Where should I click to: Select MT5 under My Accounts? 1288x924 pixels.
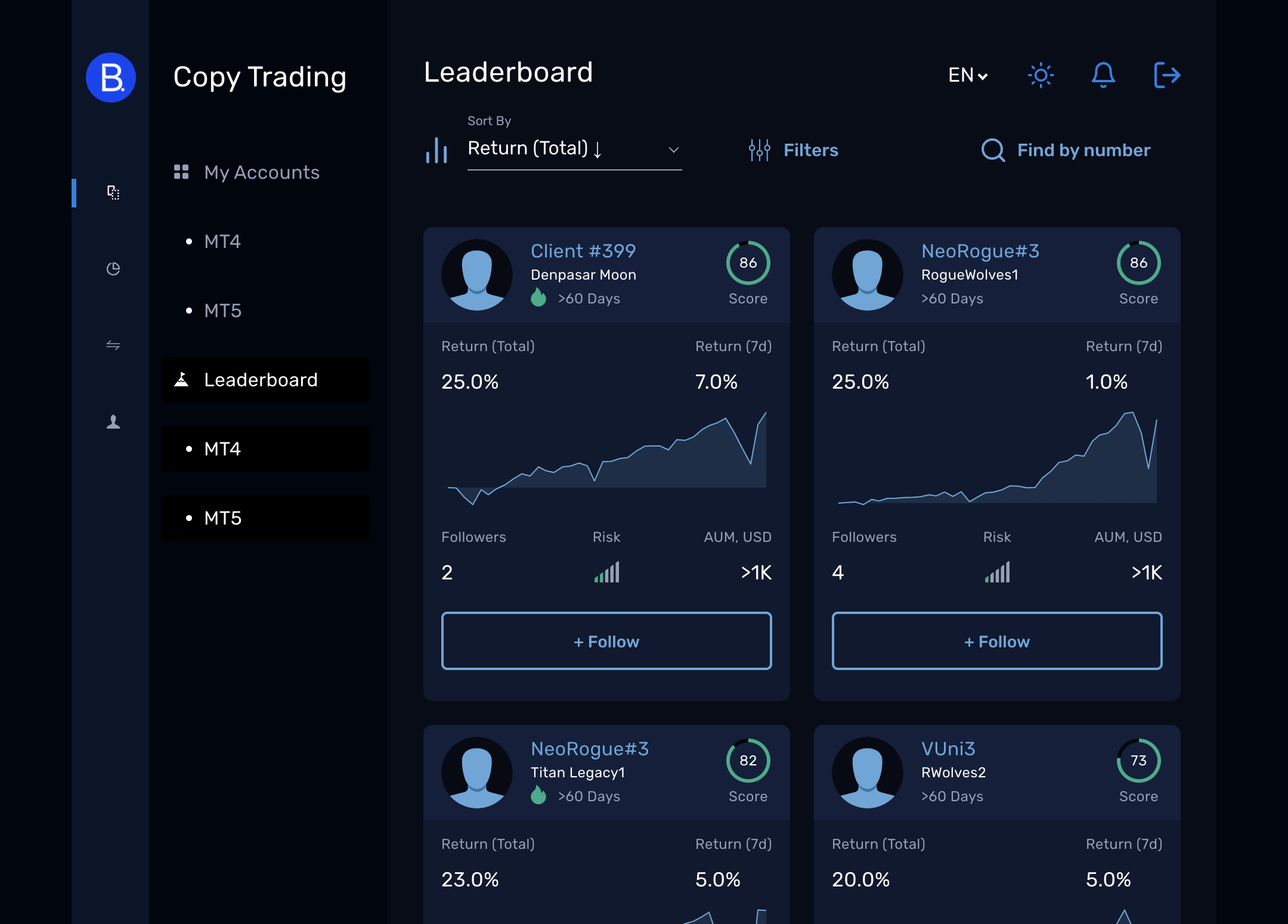(x=265, y=311)
